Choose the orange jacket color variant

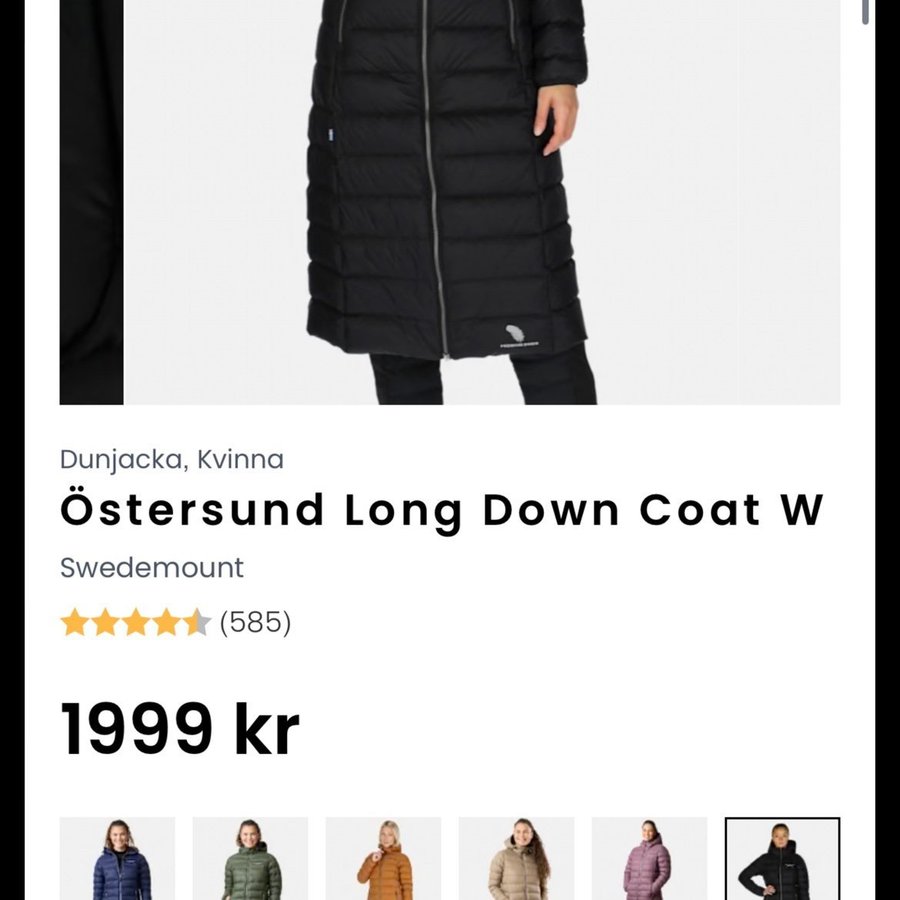383,858
